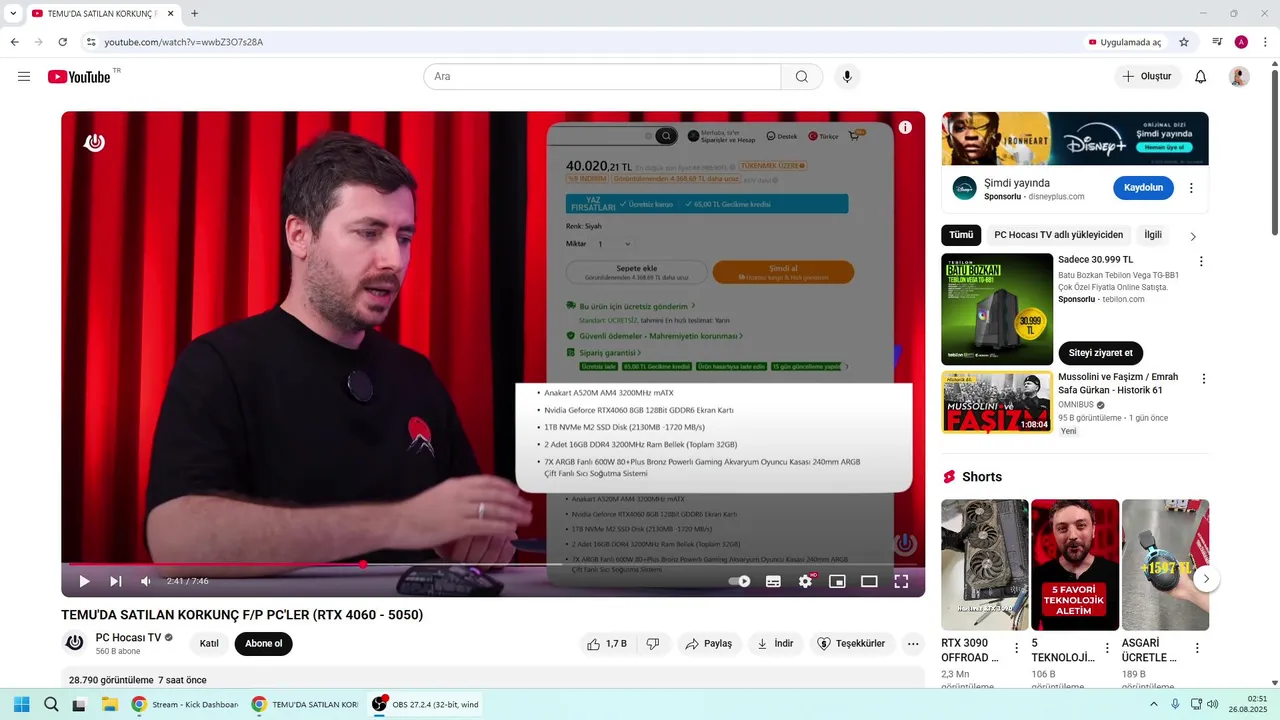Open more actions below the video
The width and height of the screenshot is (1280, 720).
pos(913,644)
